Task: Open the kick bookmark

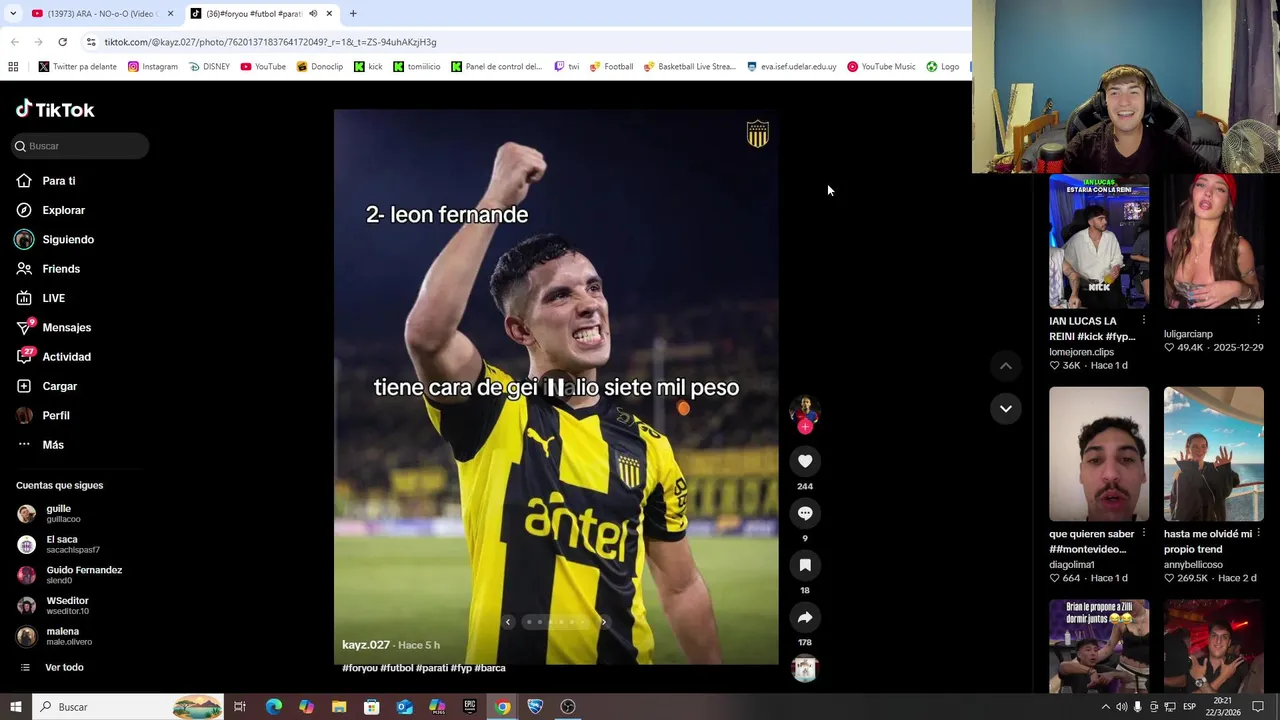Action: (368, 67)
